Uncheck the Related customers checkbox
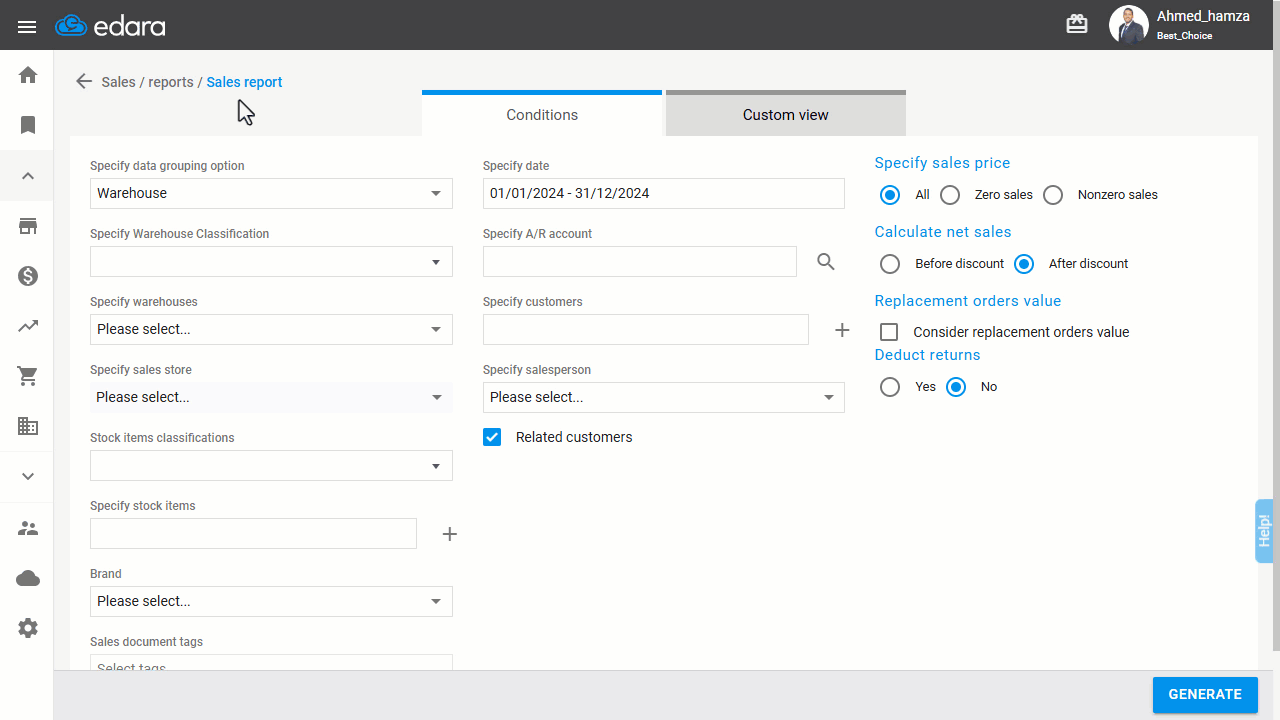Viewport: 1280px width, 720px height. [x=492, y=437]
